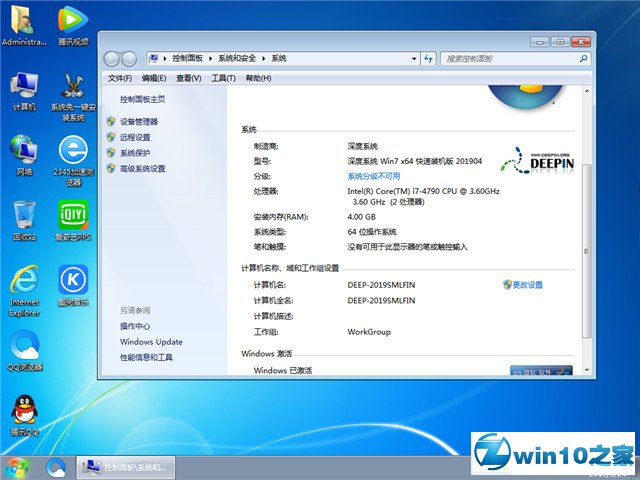Open QQ browser pinned on taskbar
640x480 pixels.
pyautogui.click(x=56, y=468)
